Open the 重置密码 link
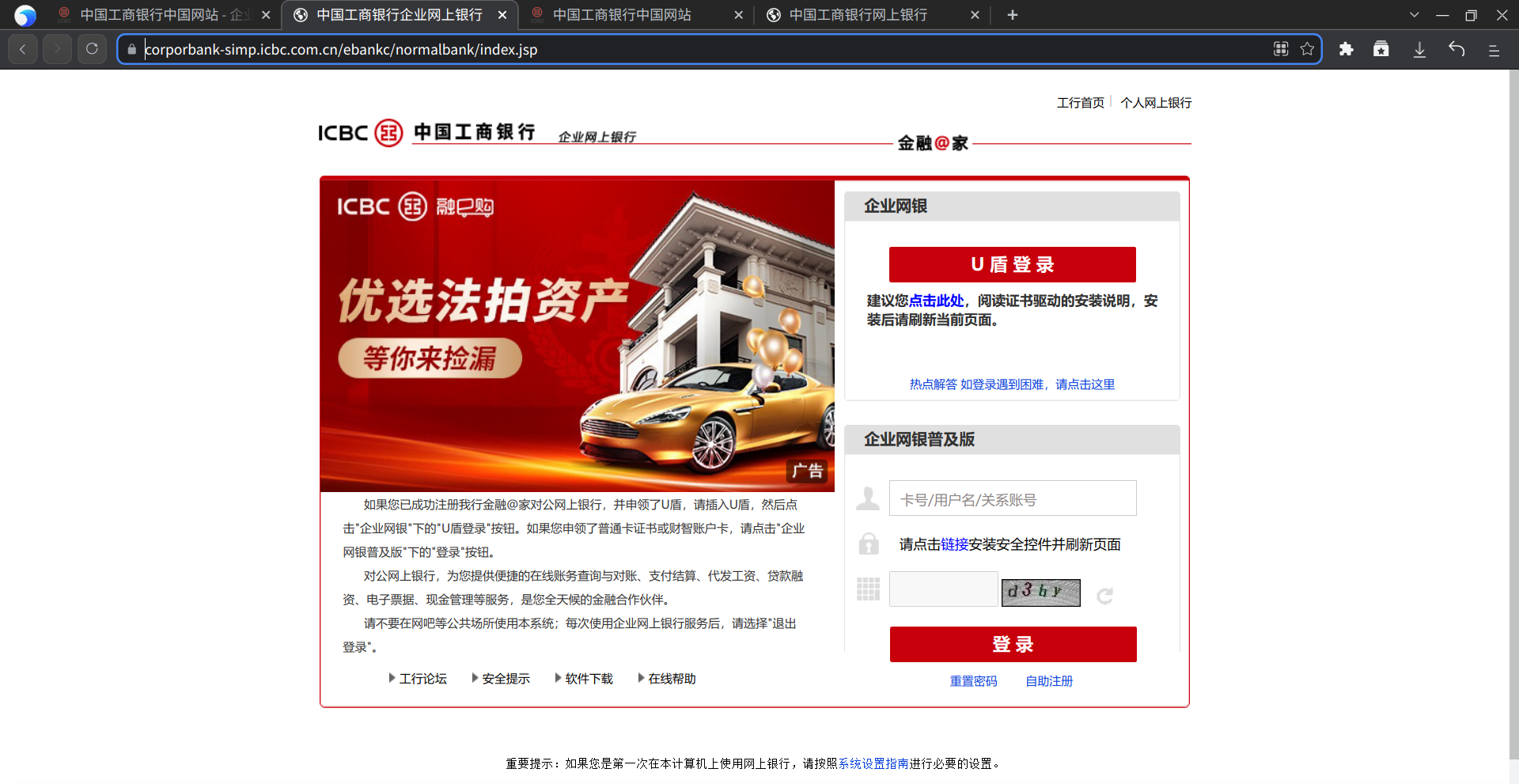 click(x=973, y=680)
